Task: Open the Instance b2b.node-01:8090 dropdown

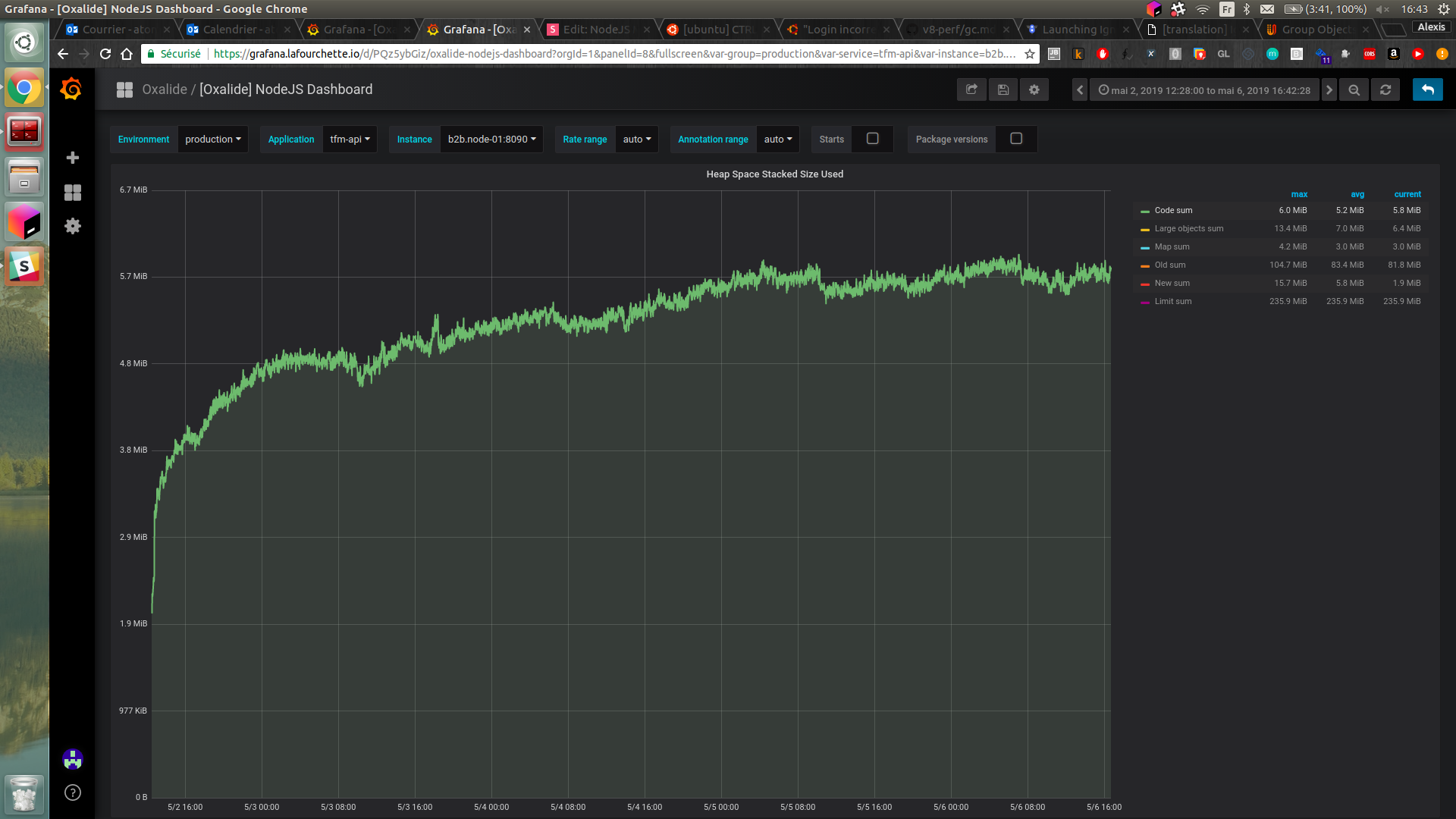Action: coord(491,140)
